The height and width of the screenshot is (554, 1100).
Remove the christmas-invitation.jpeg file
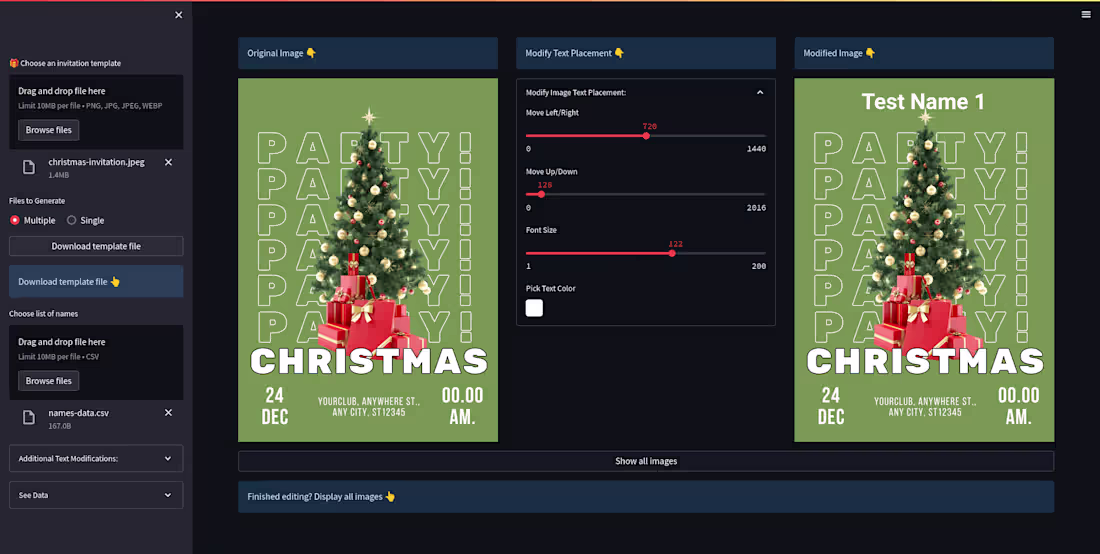tap(168, 162)
